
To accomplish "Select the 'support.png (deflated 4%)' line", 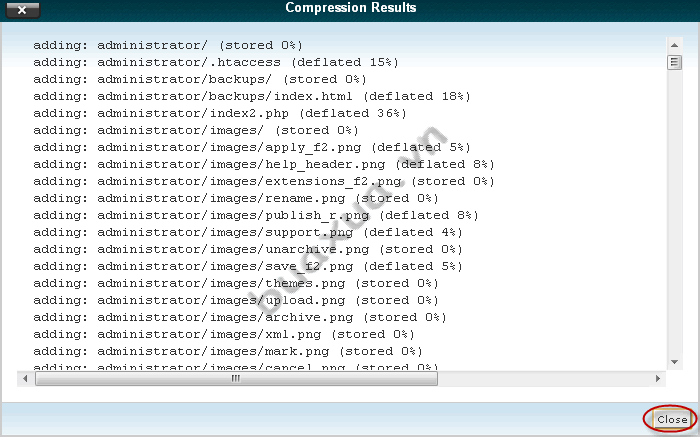I will 248,232.
